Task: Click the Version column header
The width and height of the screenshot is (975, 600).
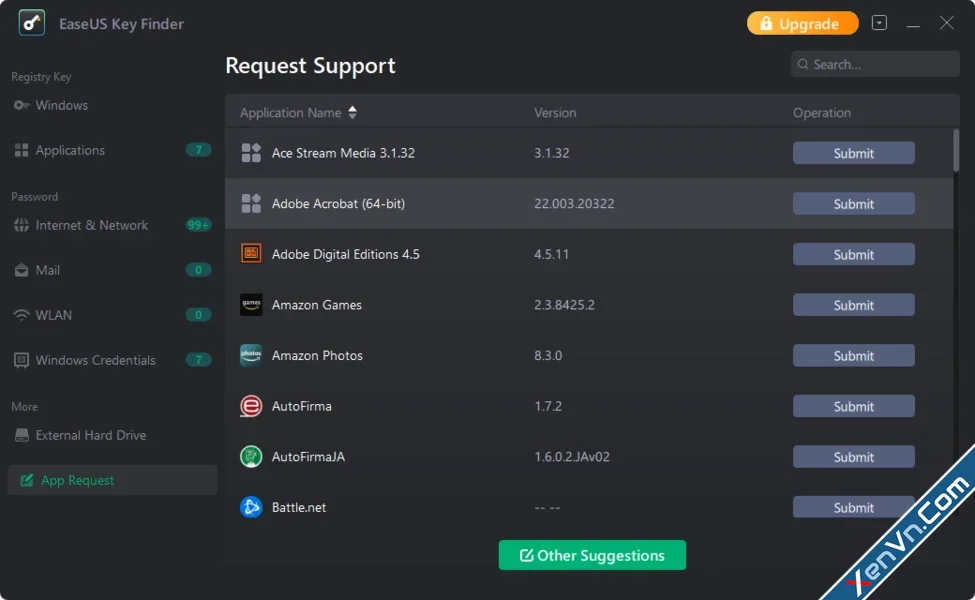Action: pos(555,113)
